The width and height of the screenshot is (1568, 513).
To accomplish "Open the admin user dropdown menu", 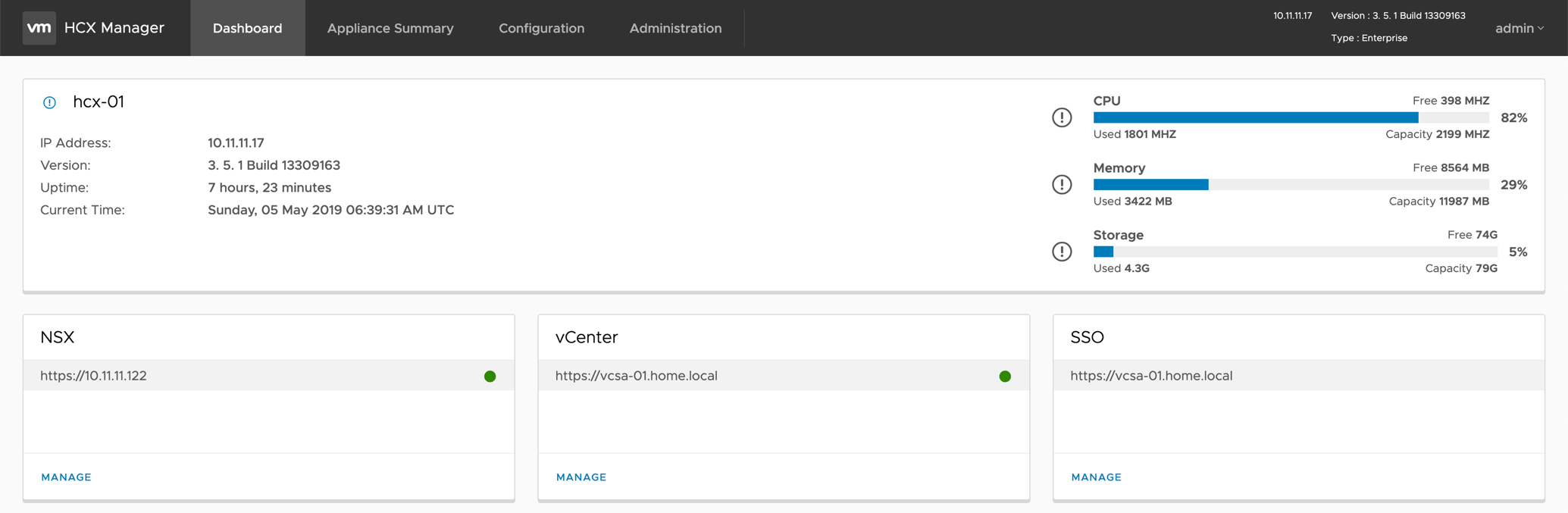I will click(x=1519, y=28).
